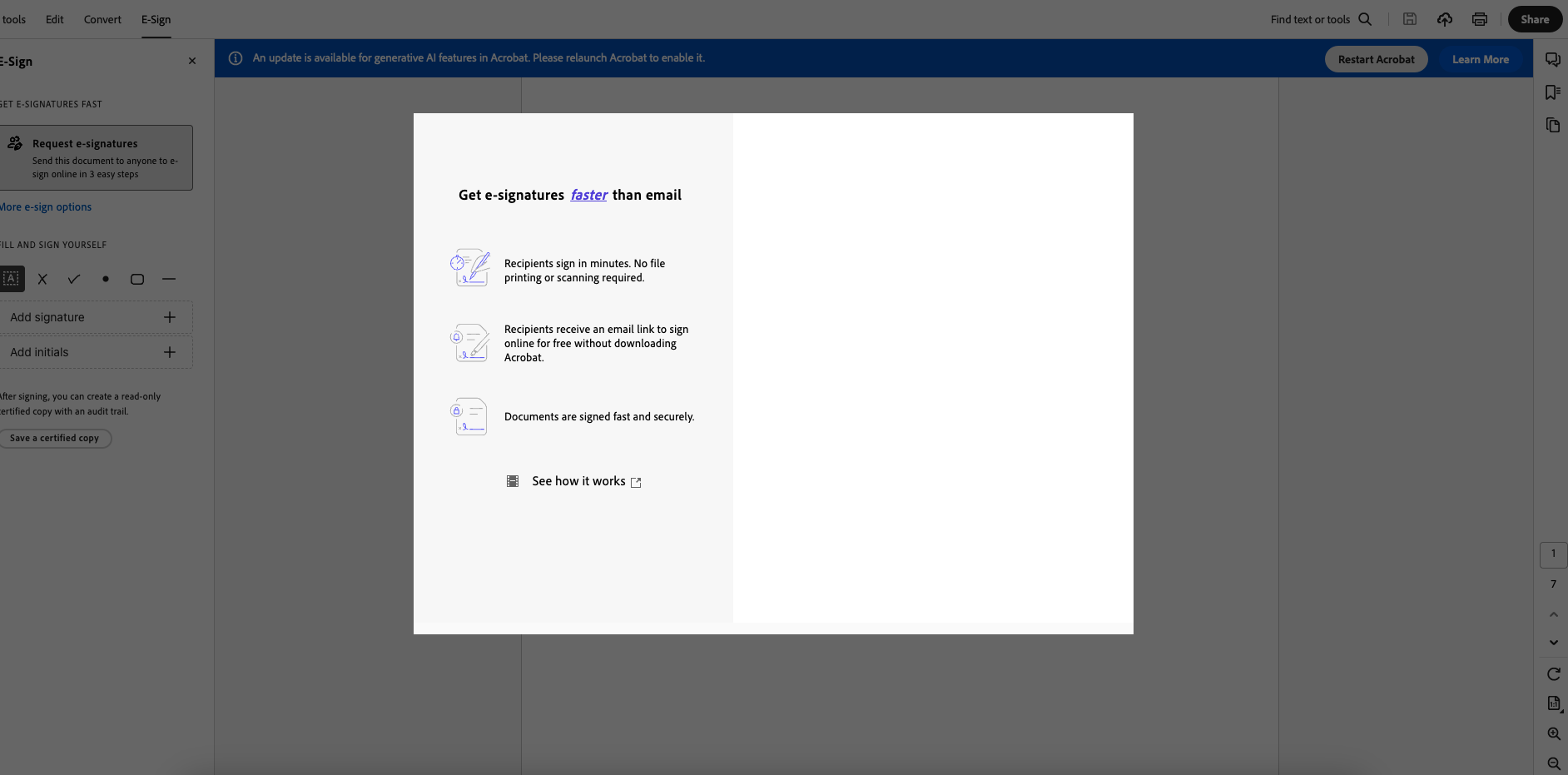Open the Convert menu
Viewport: 1568px width, 775px height.
pos(102,19)
